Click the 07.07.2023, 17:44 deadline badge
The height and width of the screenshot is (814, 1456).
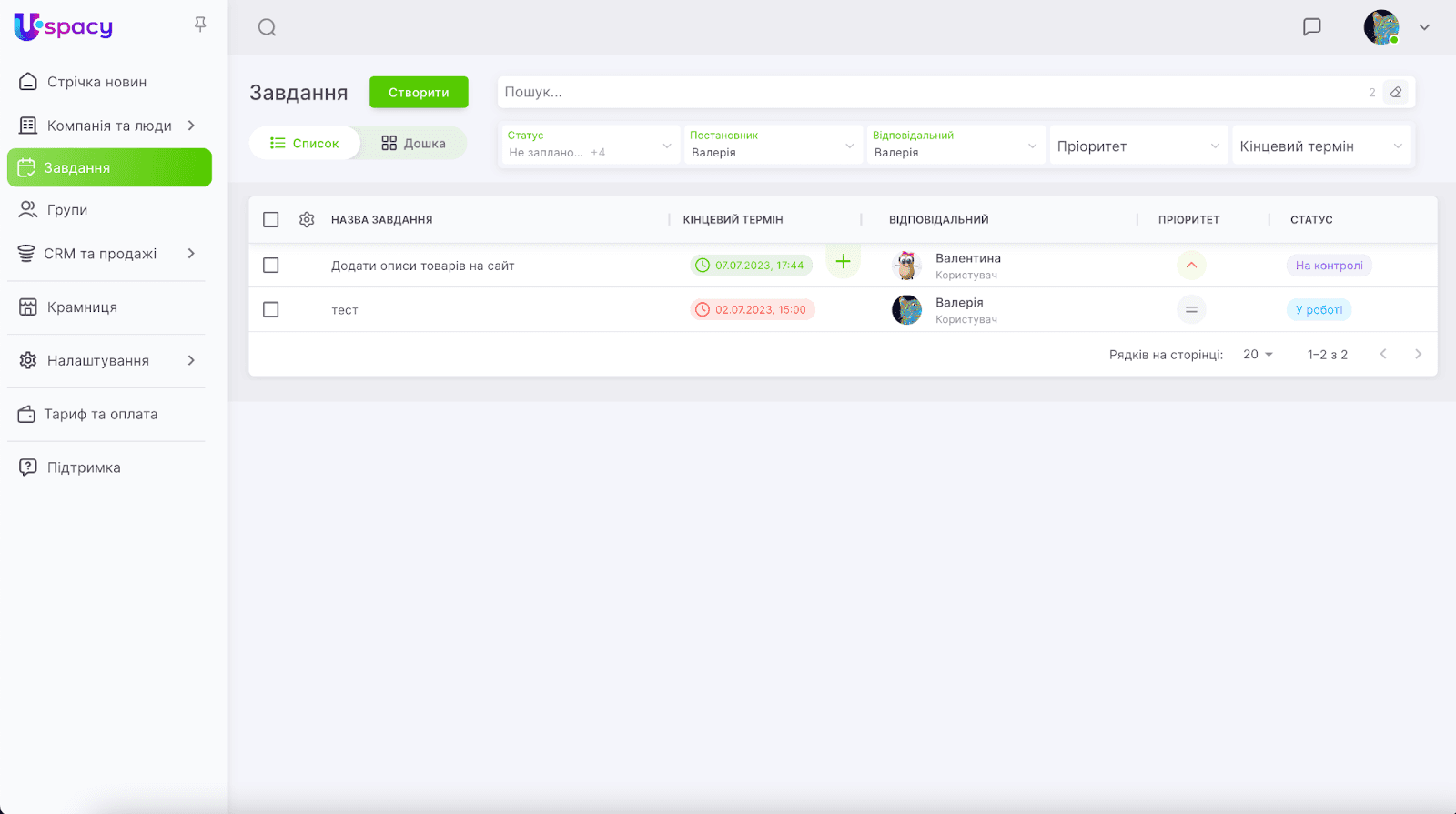(x=751, y=266)
